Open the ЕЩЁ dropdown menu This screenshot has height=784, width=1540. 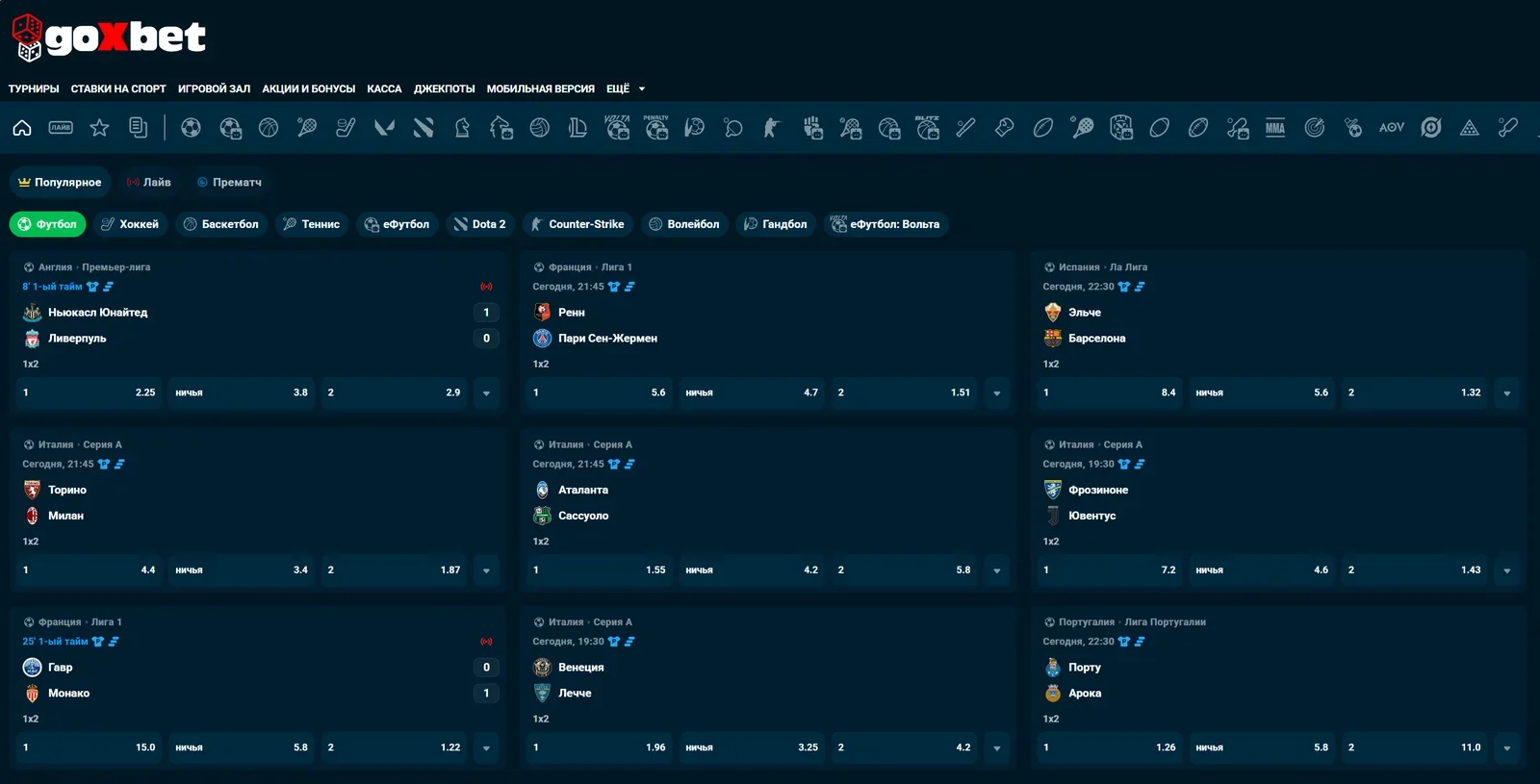tap(626, 89)
